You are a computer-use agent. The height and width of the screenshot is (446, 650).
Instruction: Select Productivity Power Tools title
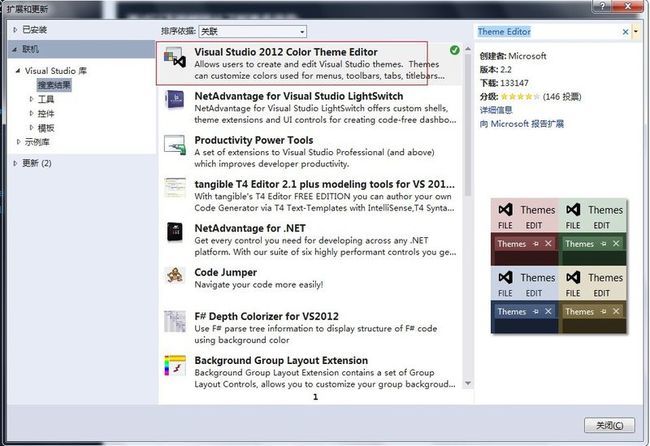(254, 140)
